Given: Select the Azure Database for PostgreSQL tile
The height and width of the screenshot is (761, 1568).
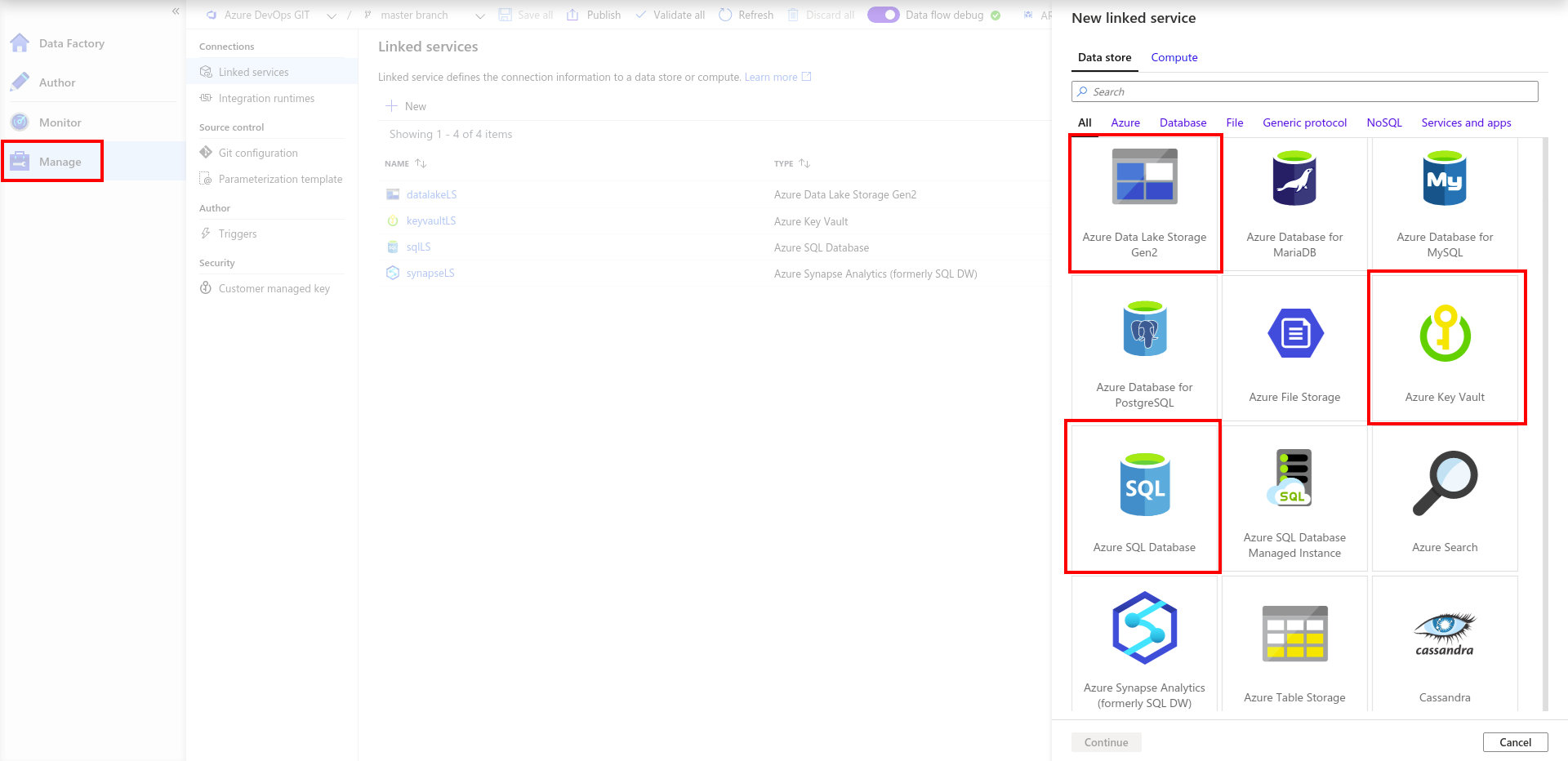Looking at the screenshot, I should coord(1144,348).
